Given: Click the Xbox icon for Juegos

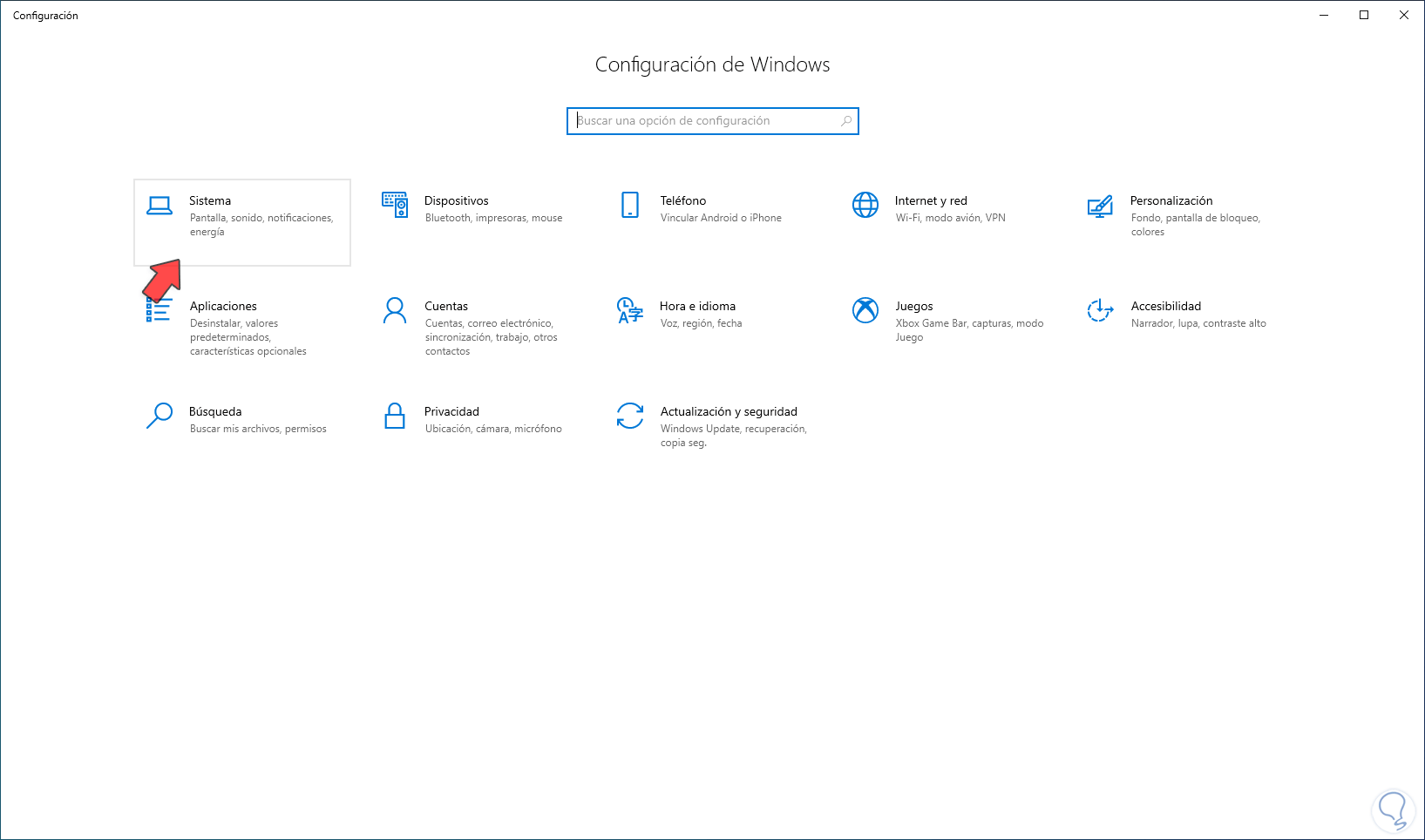Looking at the screenshot, I should [865, 310].
